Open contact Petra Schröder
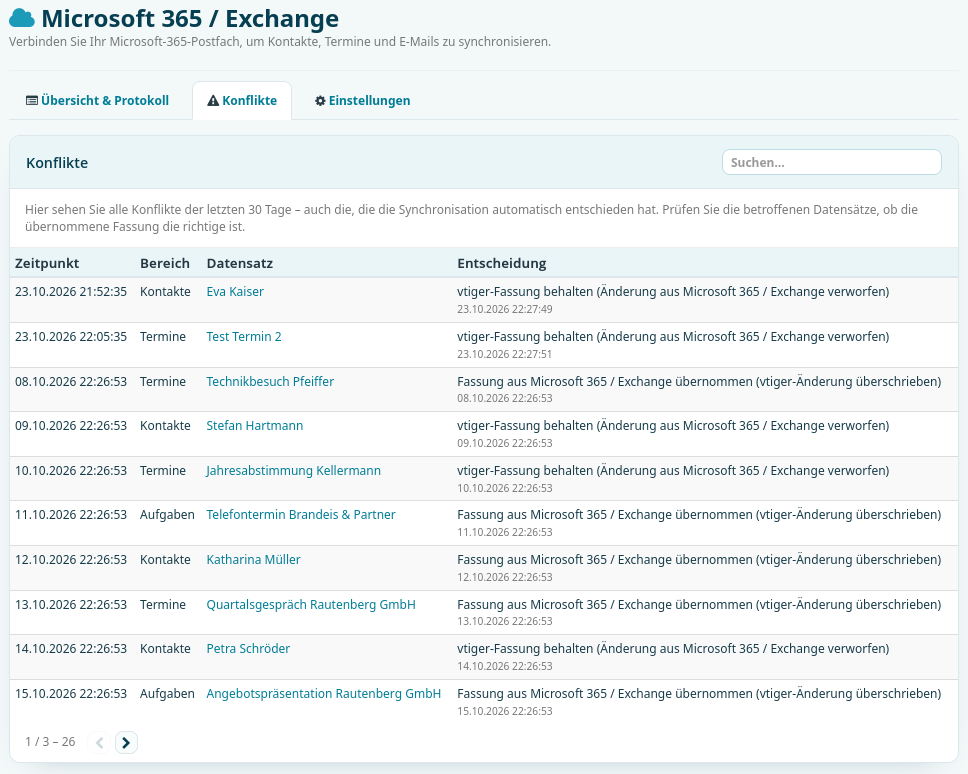 click(x=248, y=648)
